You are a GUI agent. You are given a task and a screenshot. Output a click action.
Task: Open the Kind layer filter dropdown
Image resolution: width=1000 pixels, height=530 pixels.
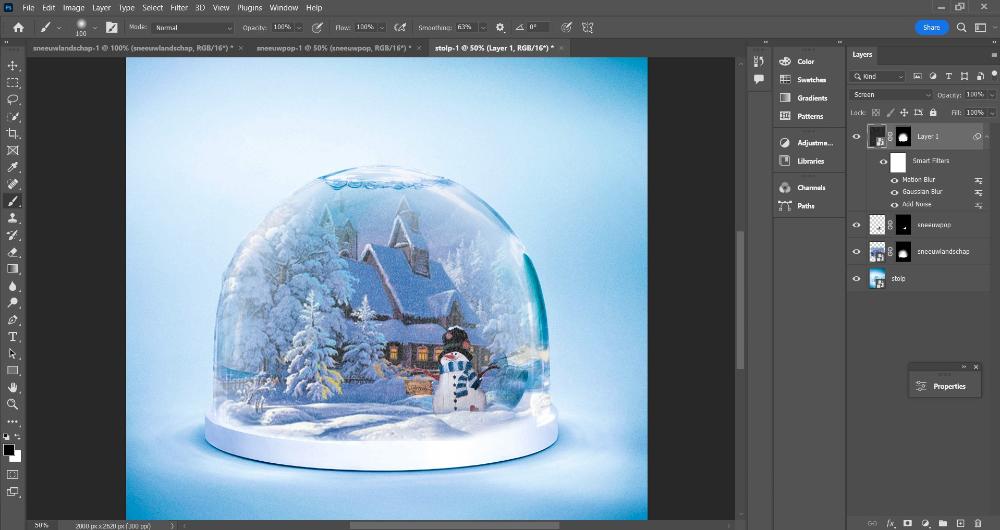(879, 76)
